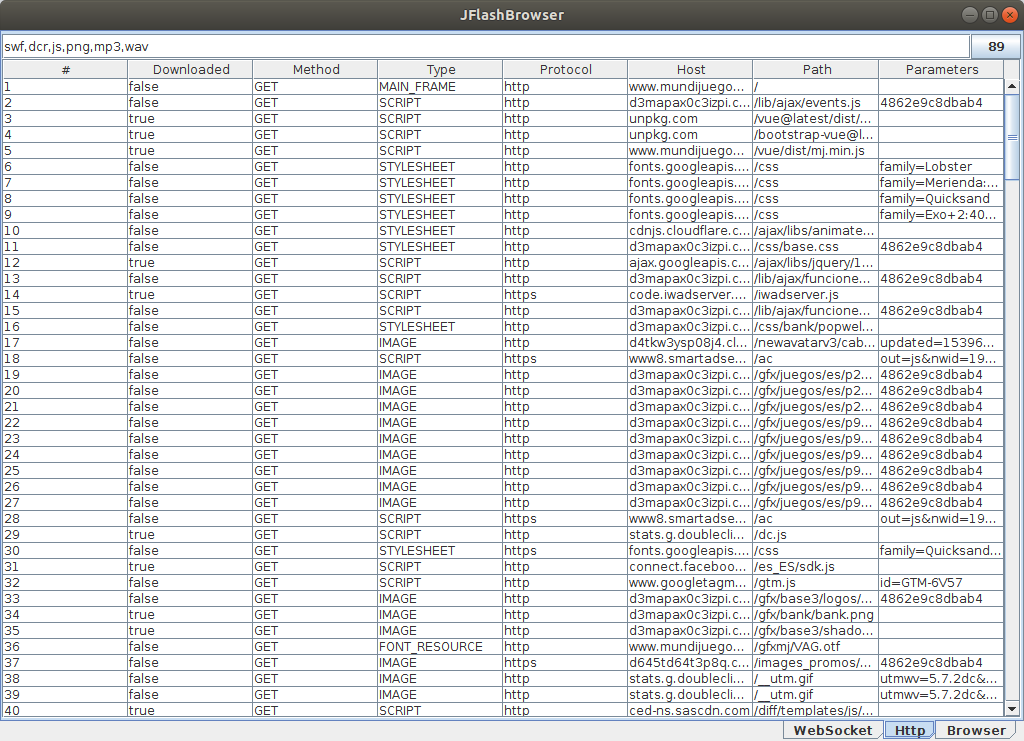Maximize the JFlashBrowser window
The image size is (1024, 741).
pos(989,14)
